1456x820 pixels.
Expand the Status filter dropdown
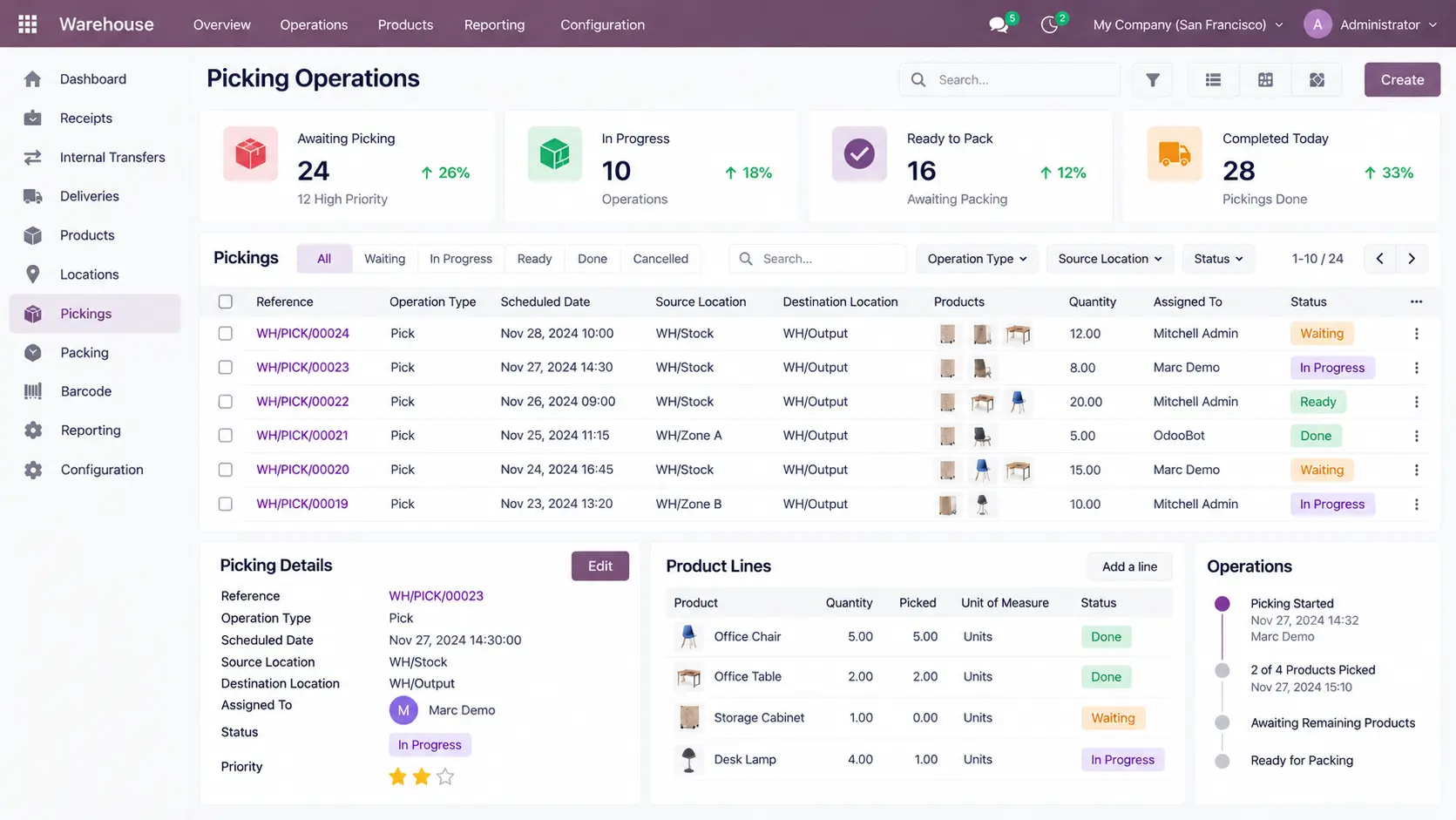1218,259
